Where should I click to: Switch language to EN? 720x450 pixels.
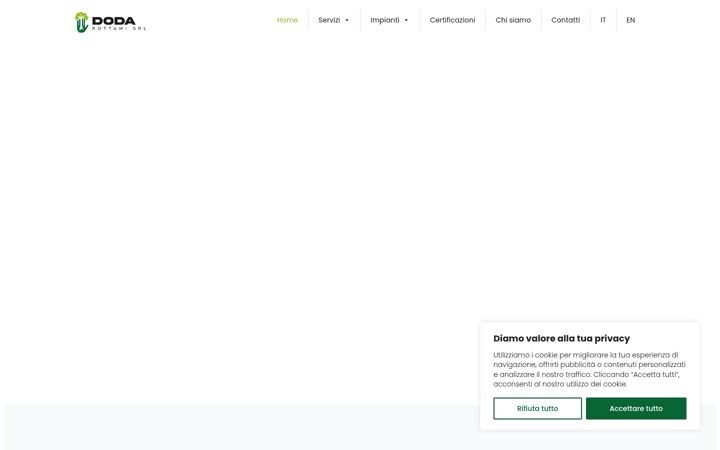pos(630,20)
